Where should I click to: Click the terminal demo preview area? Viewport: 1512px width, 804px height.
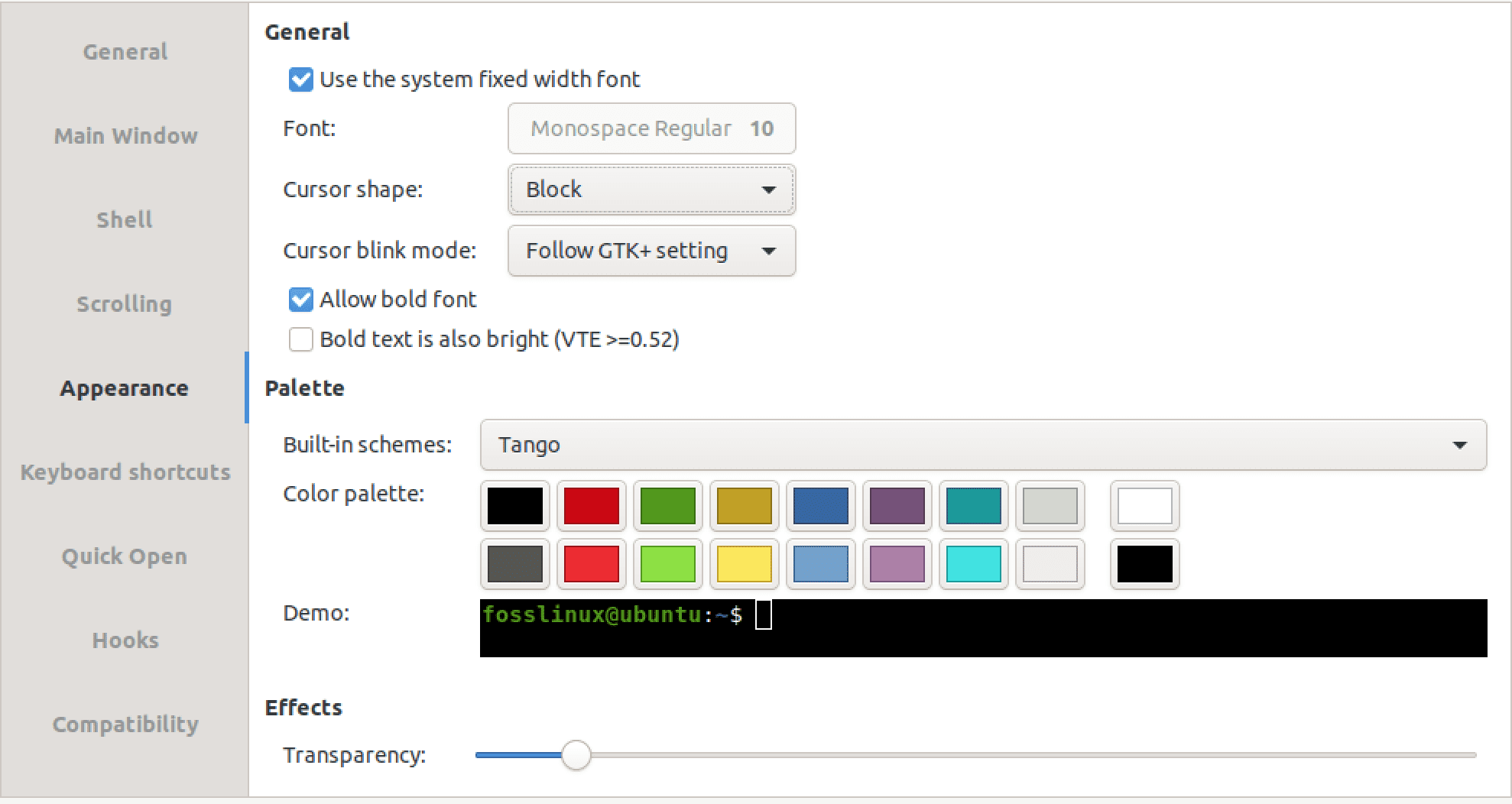coord(982,628)
